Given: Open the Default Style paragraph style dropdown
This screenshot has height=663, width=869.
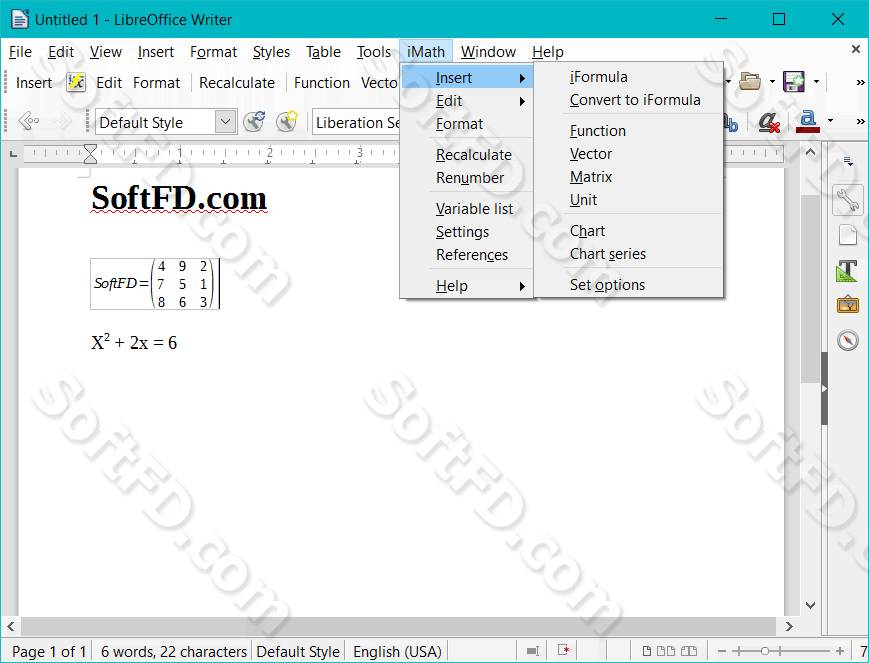Looking at the screenshot, I should pyautogui.click(x=225, y=122).
